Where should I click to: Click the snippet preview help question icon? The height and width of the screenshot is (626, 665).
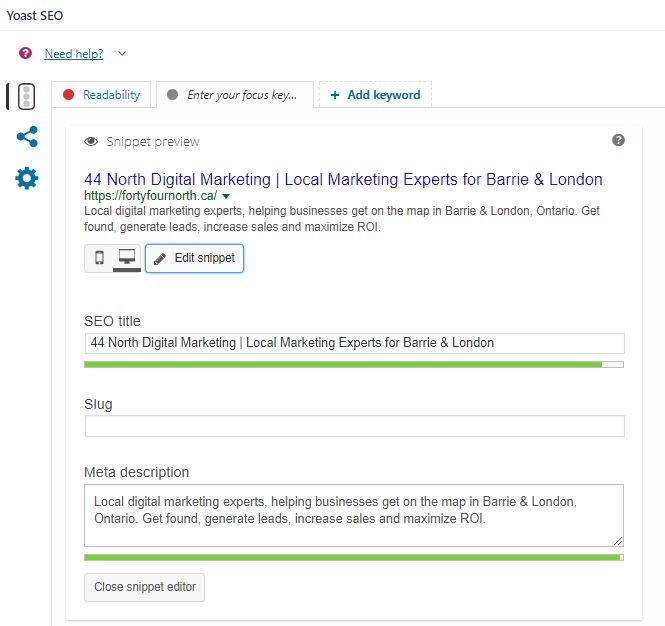pos(618,140)
